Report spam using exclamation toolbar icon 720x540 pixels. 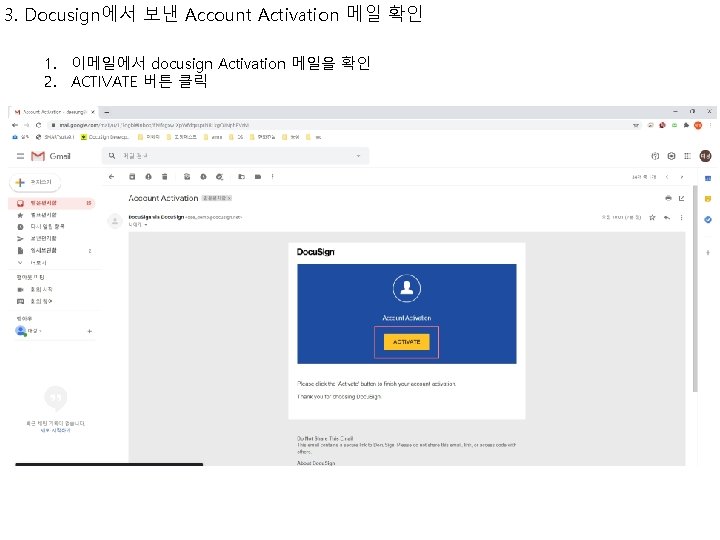tap(148, 176)
